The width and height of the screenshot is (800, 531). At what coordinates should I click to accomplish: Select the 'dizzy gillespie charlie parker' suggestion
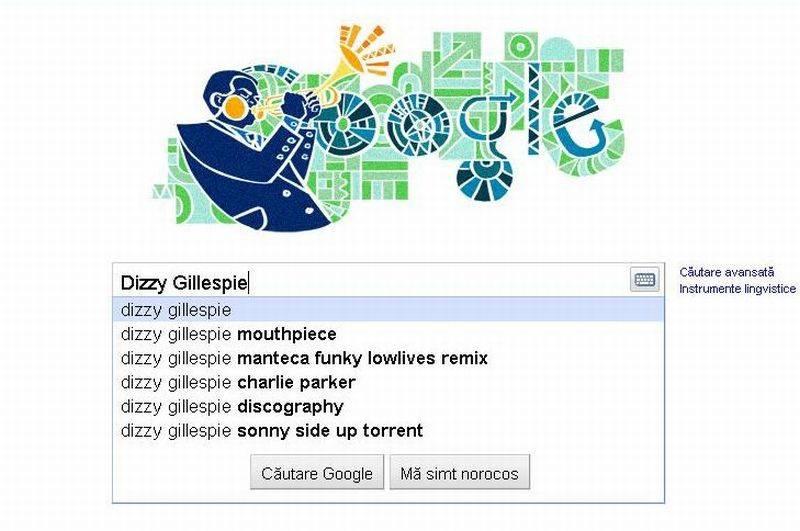(x=238, y=382)
